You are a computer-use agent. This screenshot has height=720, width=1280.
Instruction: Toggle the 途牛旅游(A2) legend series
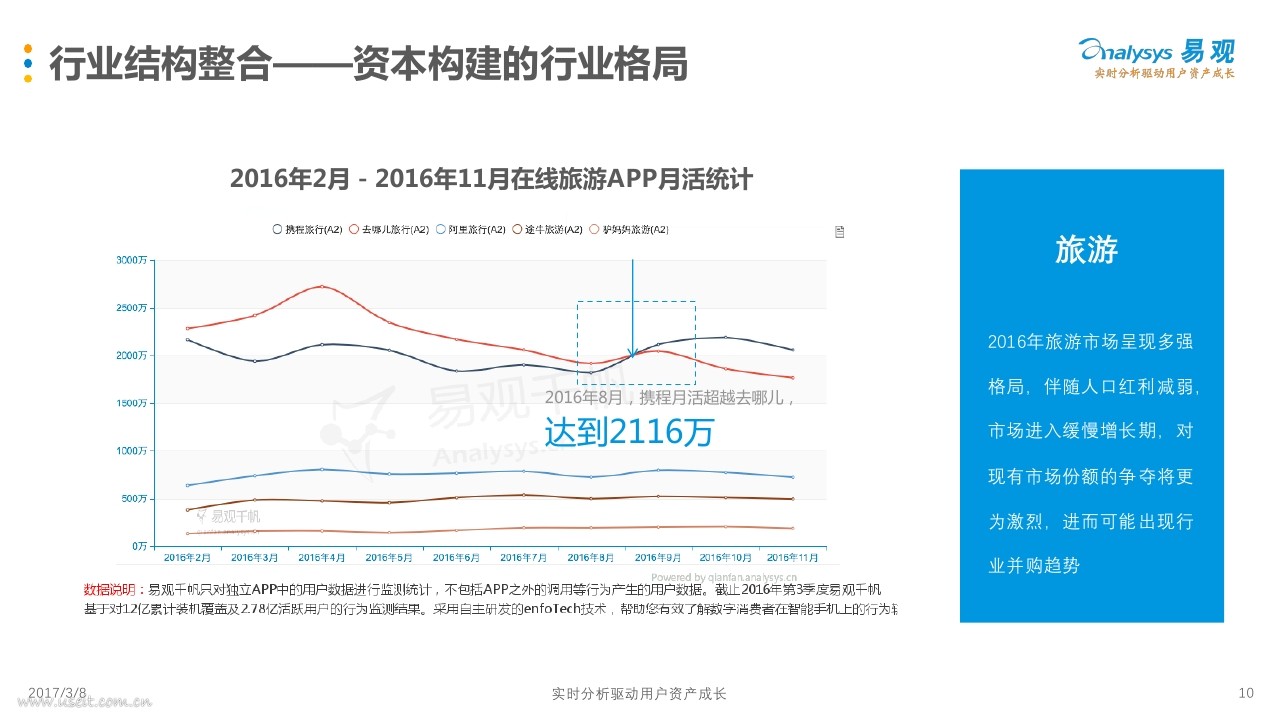coord(547,230)
